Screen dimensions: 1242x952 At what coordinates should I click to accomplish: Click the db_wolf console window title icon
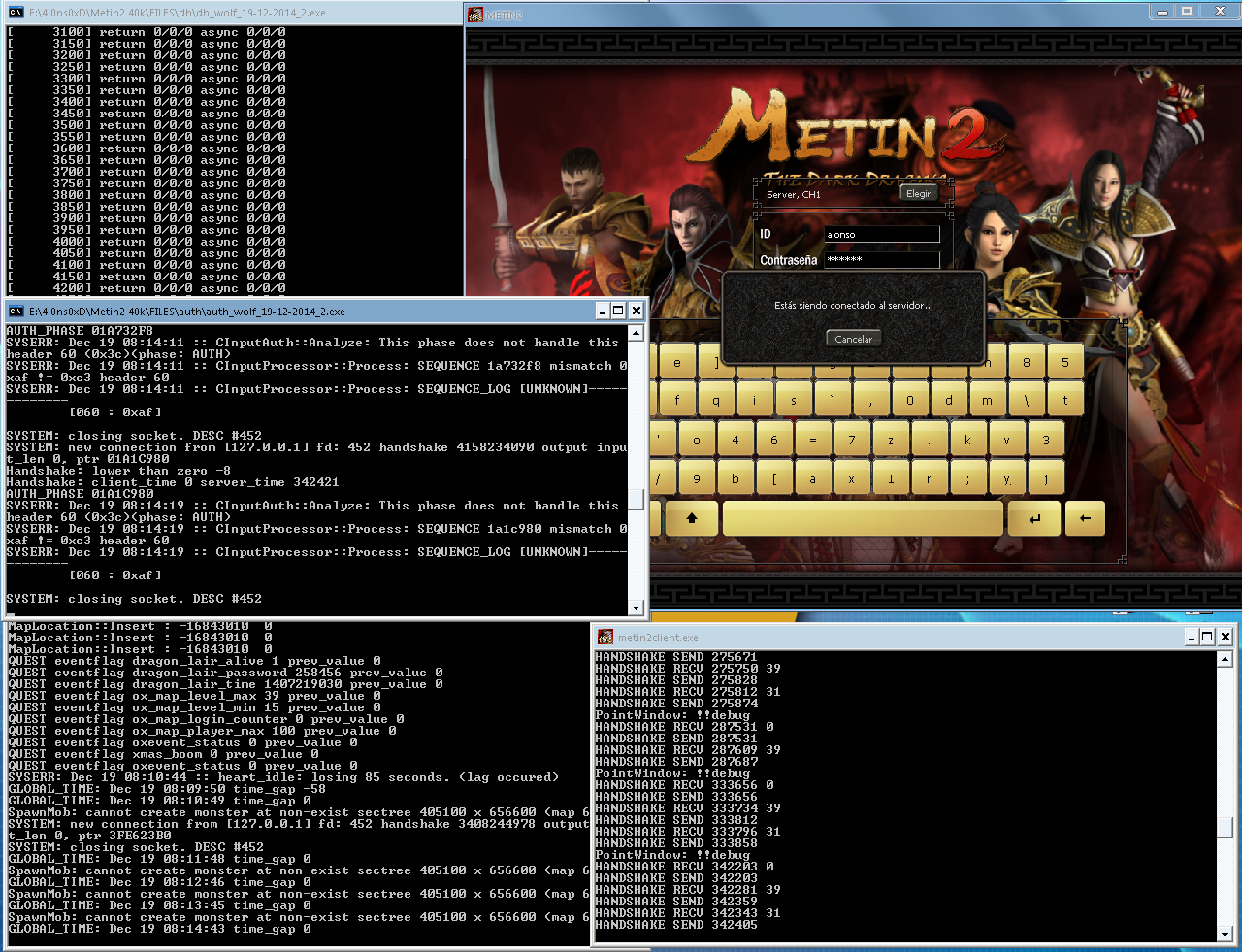click(x=16, y=13)
